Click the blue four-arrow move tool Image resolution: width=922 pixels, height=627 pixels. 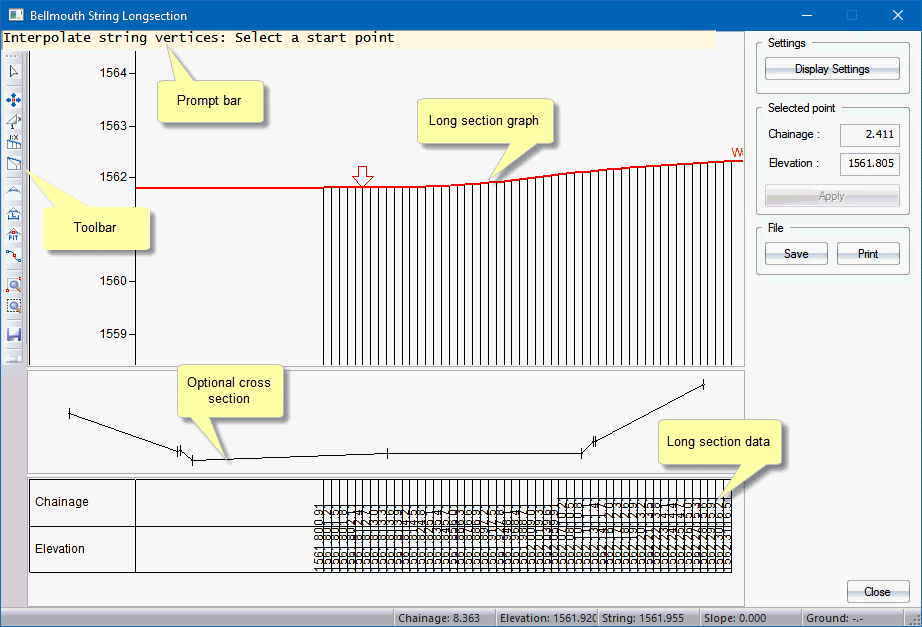tap(14, 100)
